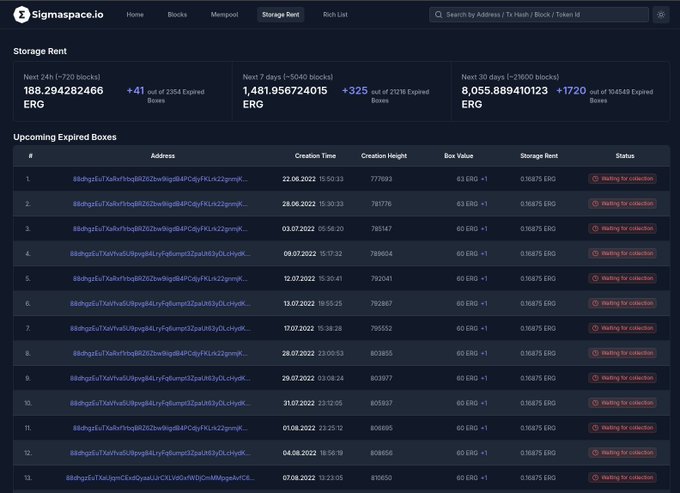The width and height of the screenshot is (680, 493).
Task: Click the +325 expired boxes count
Action: click(x=355, y=91)
